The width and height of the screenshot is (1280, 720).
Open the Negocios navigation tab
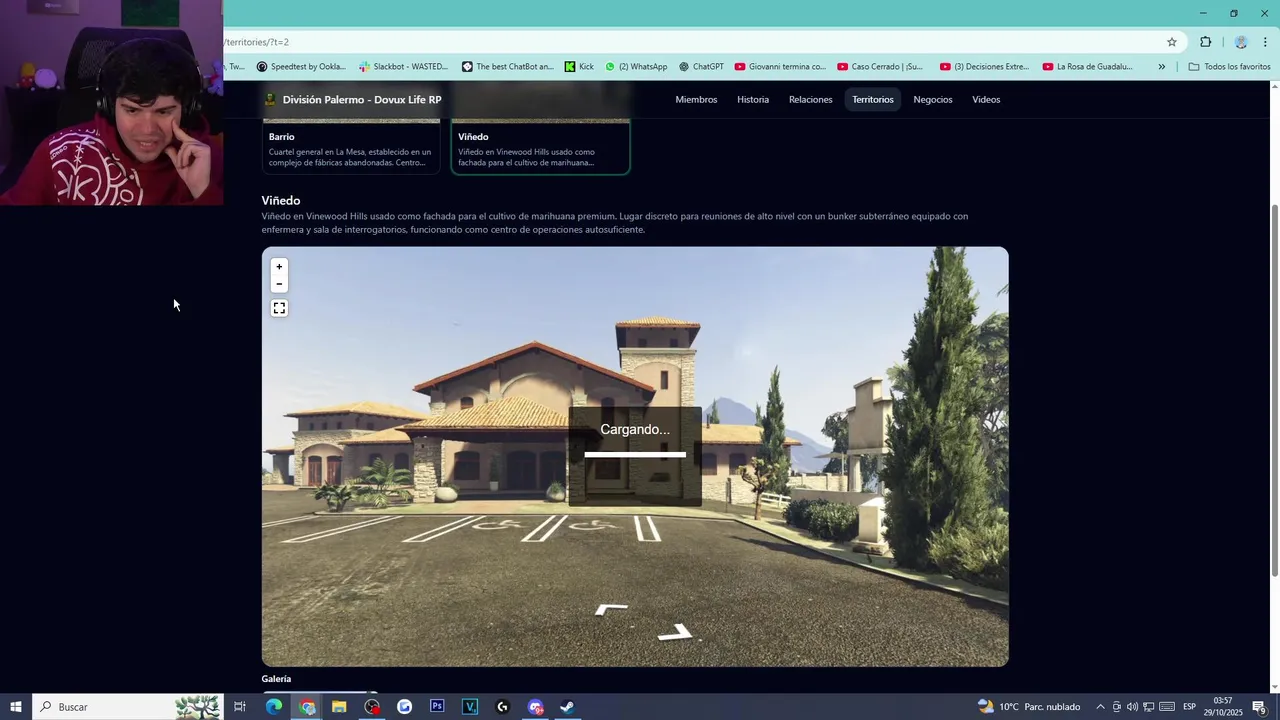933,100
